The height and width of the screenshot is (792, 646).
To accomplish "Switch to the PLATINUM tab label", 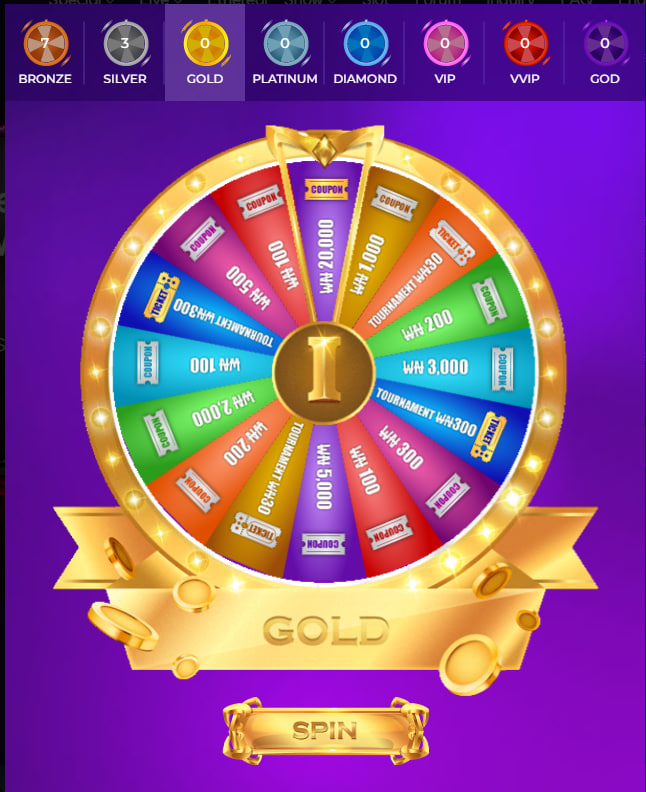I will point(285,79).
